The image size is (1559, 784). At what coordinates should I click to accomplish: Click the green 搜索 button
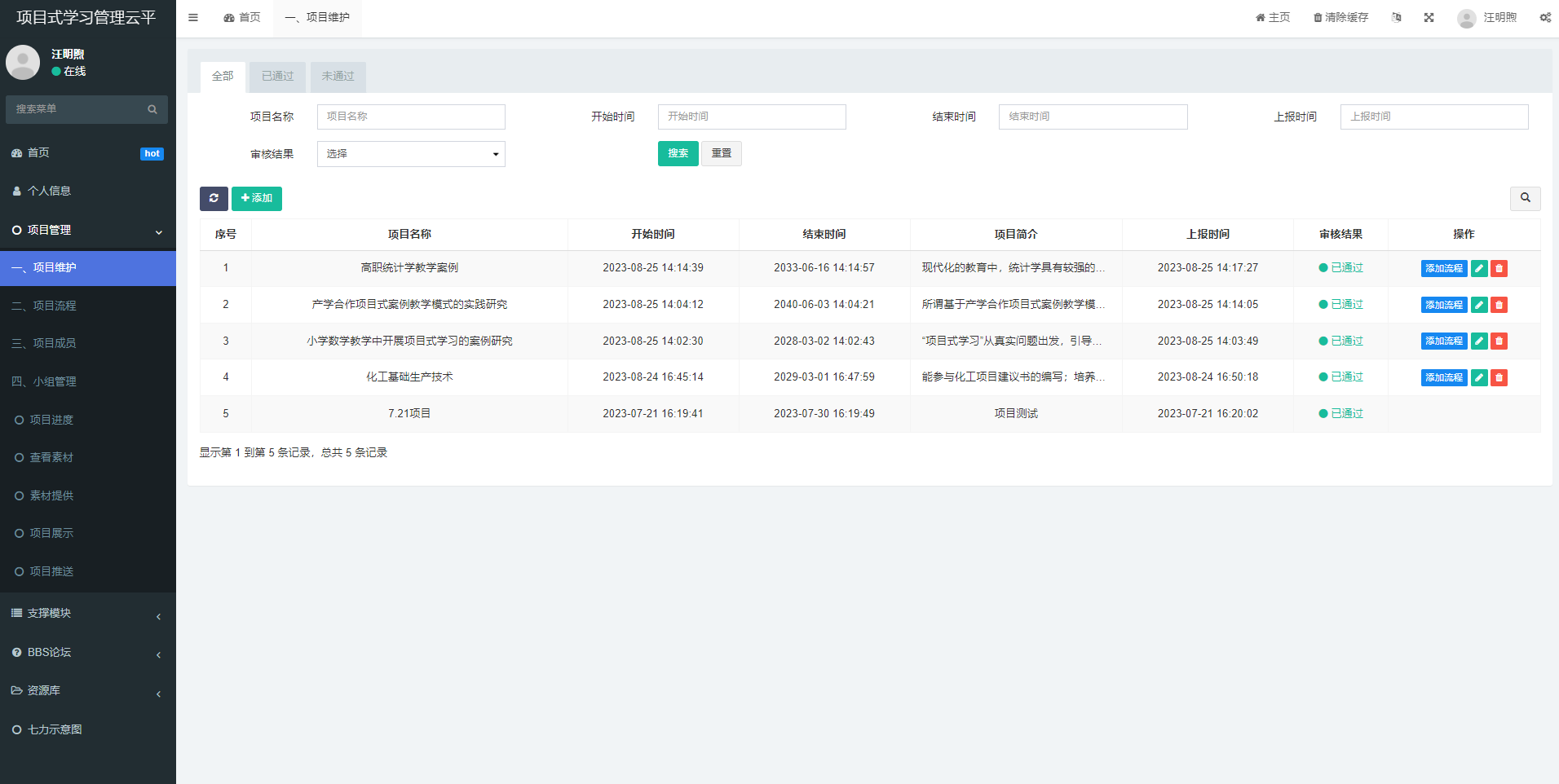coord(678,153)
